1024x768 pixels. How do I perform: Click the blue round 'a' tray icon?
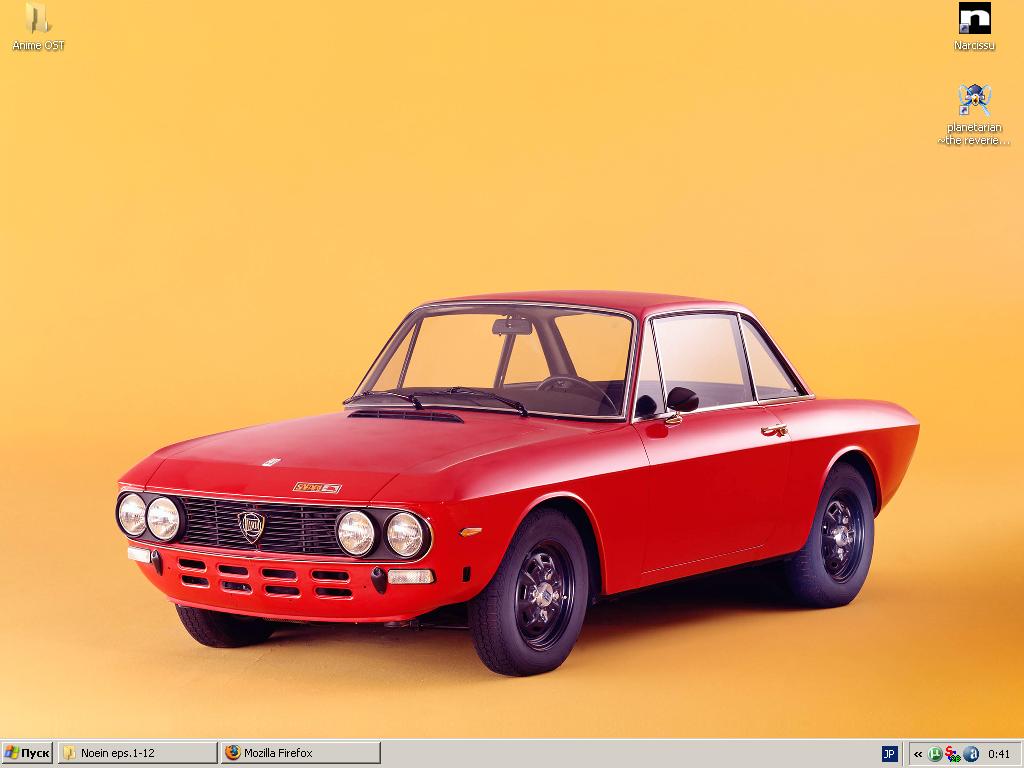pyautogui.click(x=970, y=754)
